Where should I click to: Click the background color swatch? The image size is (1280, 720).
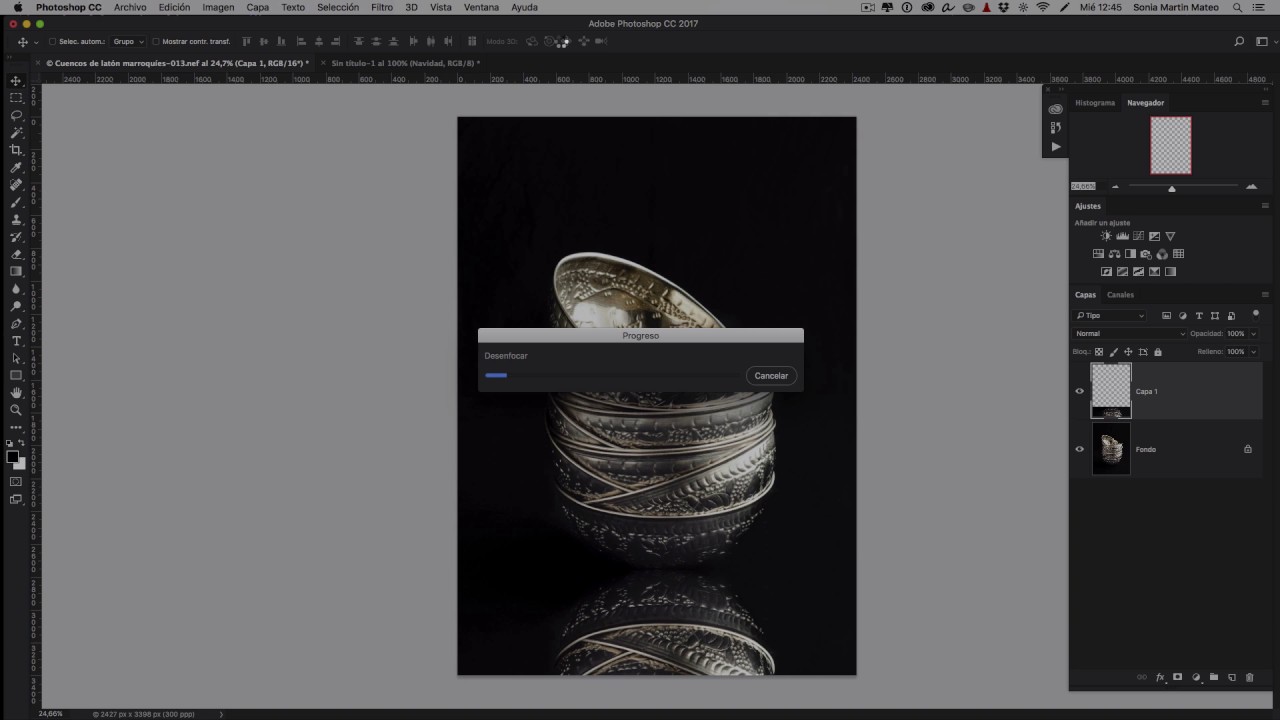(x=20, y=463)
